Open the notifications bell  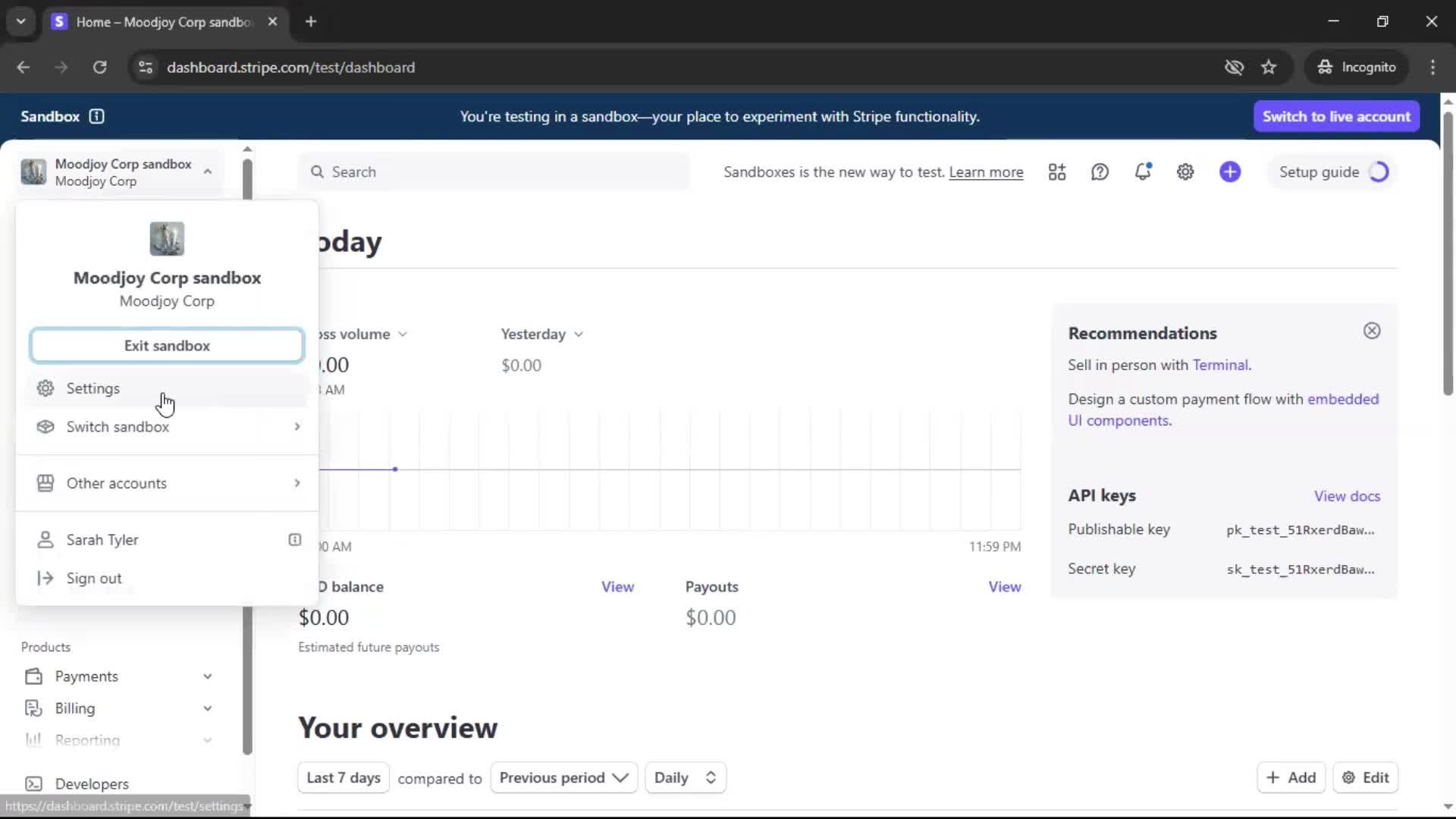coord(1143,172)
